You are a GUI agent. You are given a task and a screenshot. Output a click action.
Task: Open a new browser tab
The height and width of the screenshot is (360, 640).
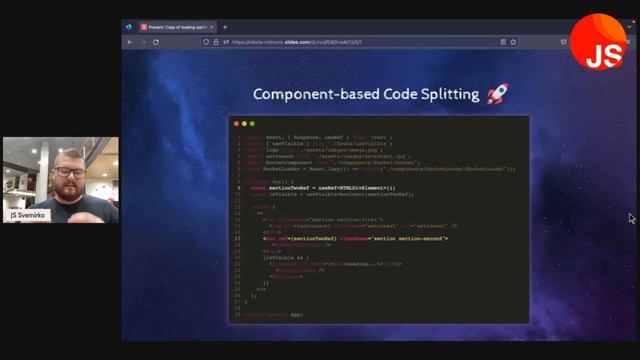pyautogui.click(x=225, y=27)
